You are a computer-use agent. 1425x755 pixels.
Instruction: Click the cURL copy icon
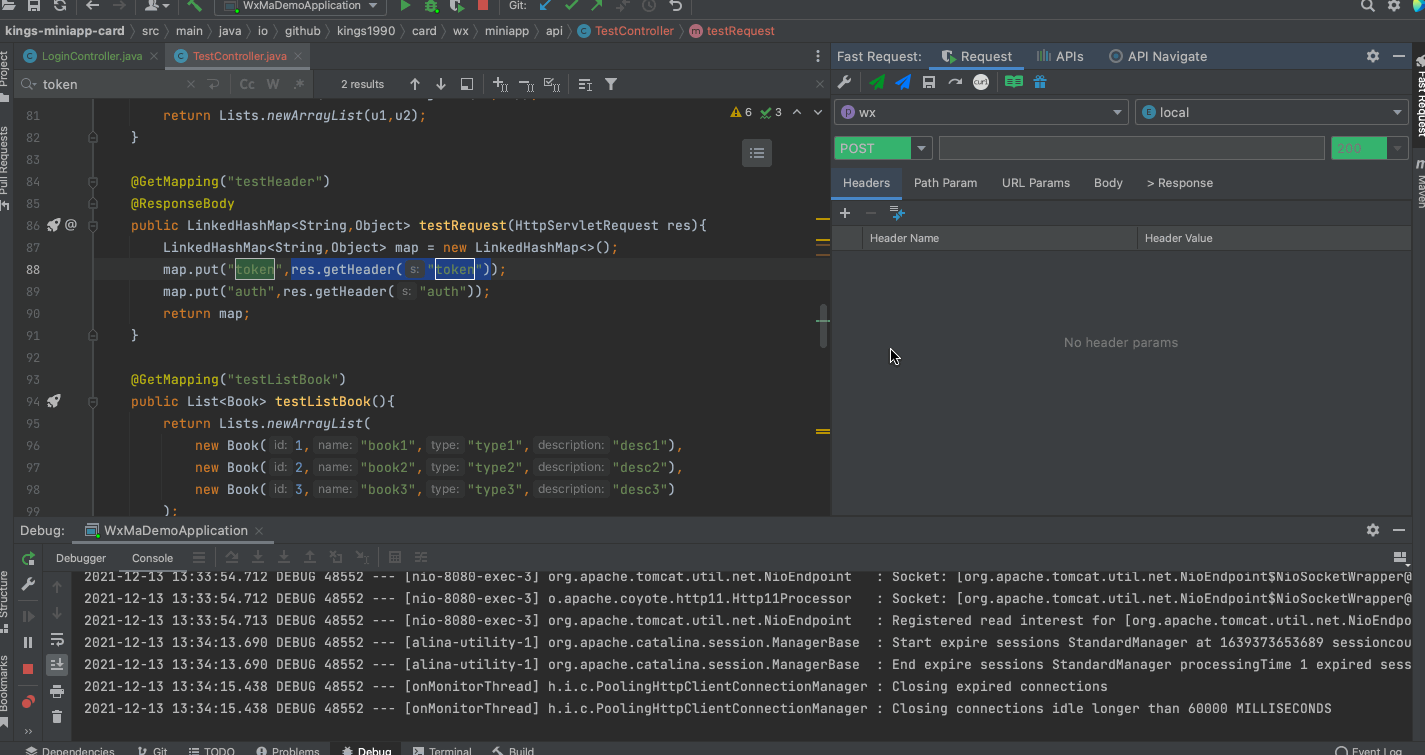981,83
